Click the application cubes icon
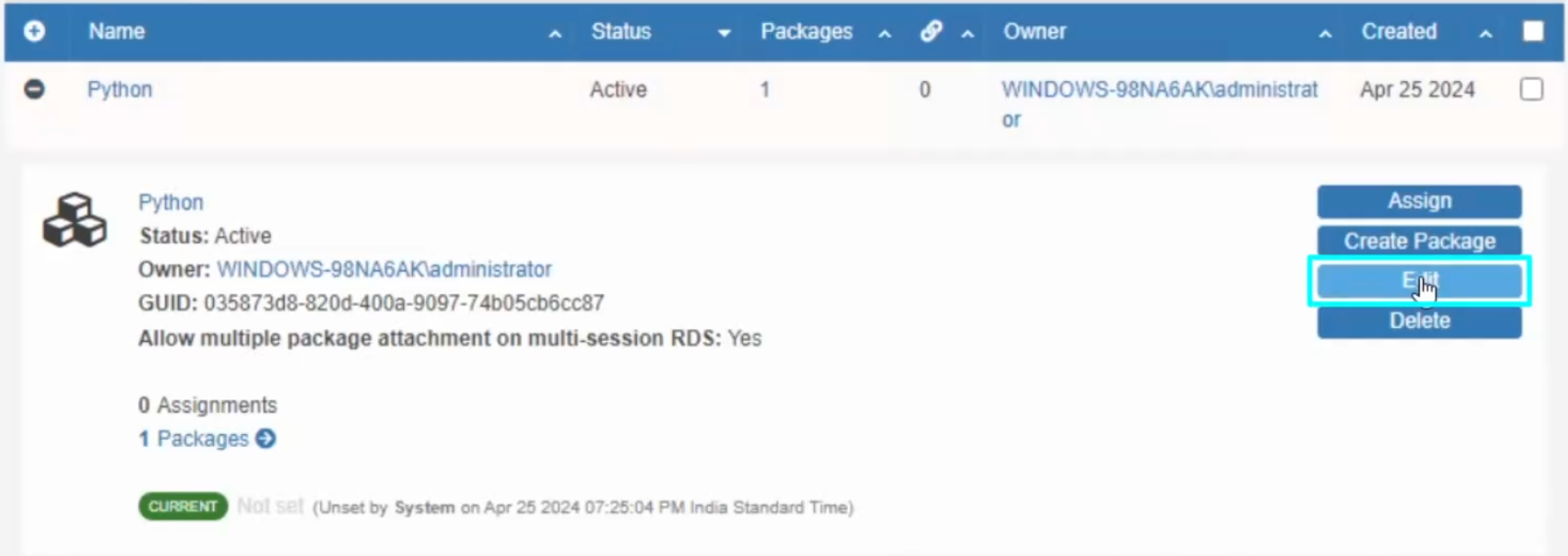 [75, 220]
